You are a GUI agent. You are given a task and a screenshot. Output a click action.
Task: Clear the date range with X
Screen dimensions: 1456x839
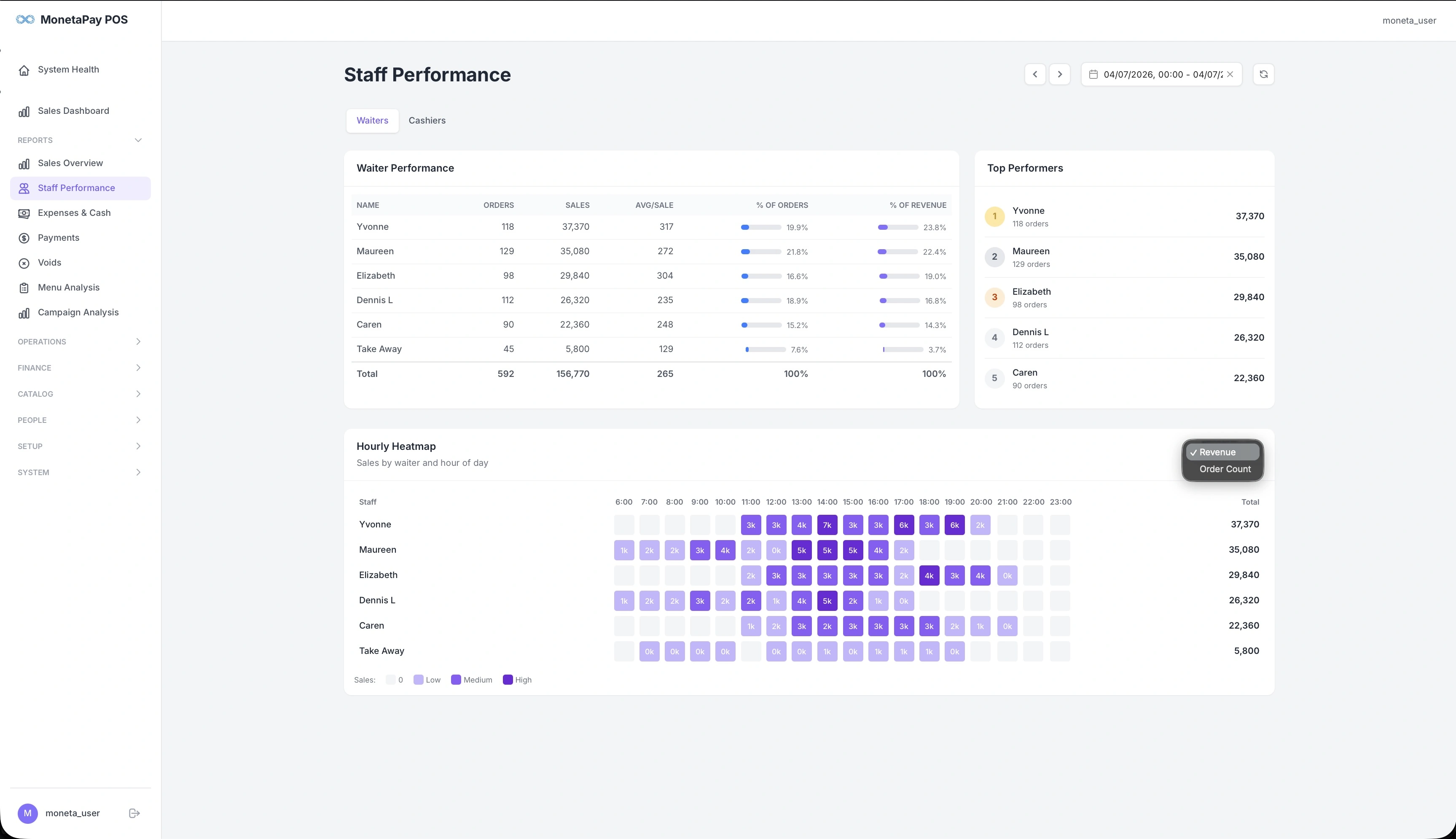coord(1230,74)
